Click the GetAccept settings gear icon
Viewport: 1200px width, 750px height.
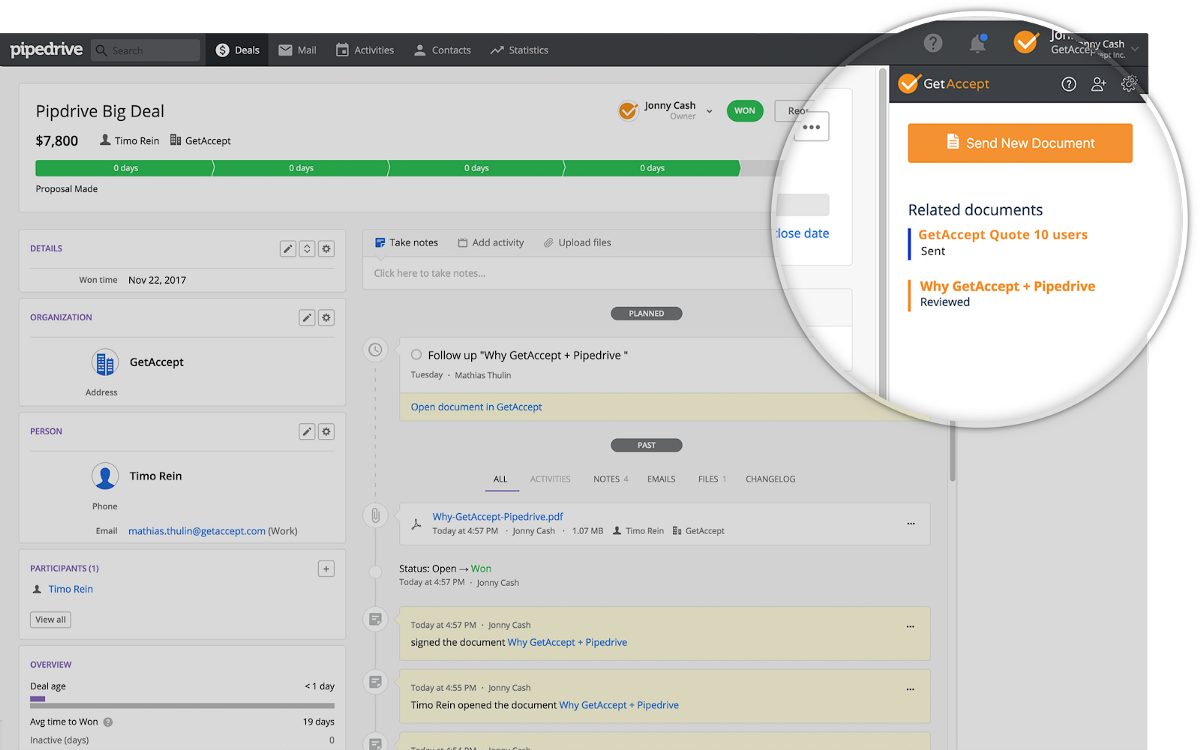pos(1129,84)
